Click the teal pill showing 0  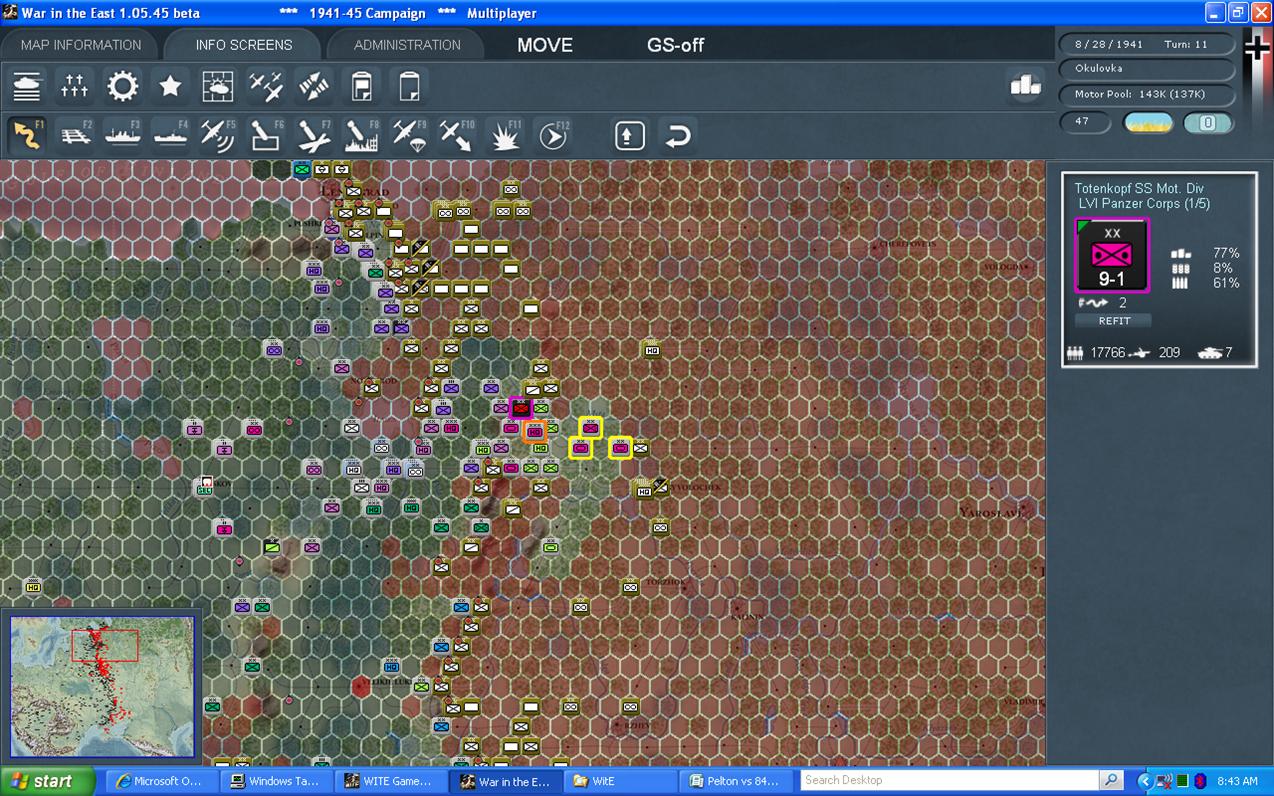tap(1208, 123)
